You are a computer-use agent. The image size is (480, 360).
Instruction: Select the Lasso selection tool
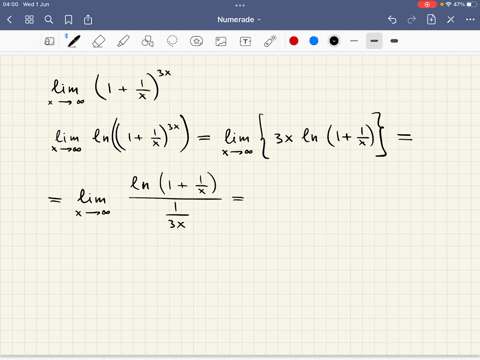click(x=172, y=41)
